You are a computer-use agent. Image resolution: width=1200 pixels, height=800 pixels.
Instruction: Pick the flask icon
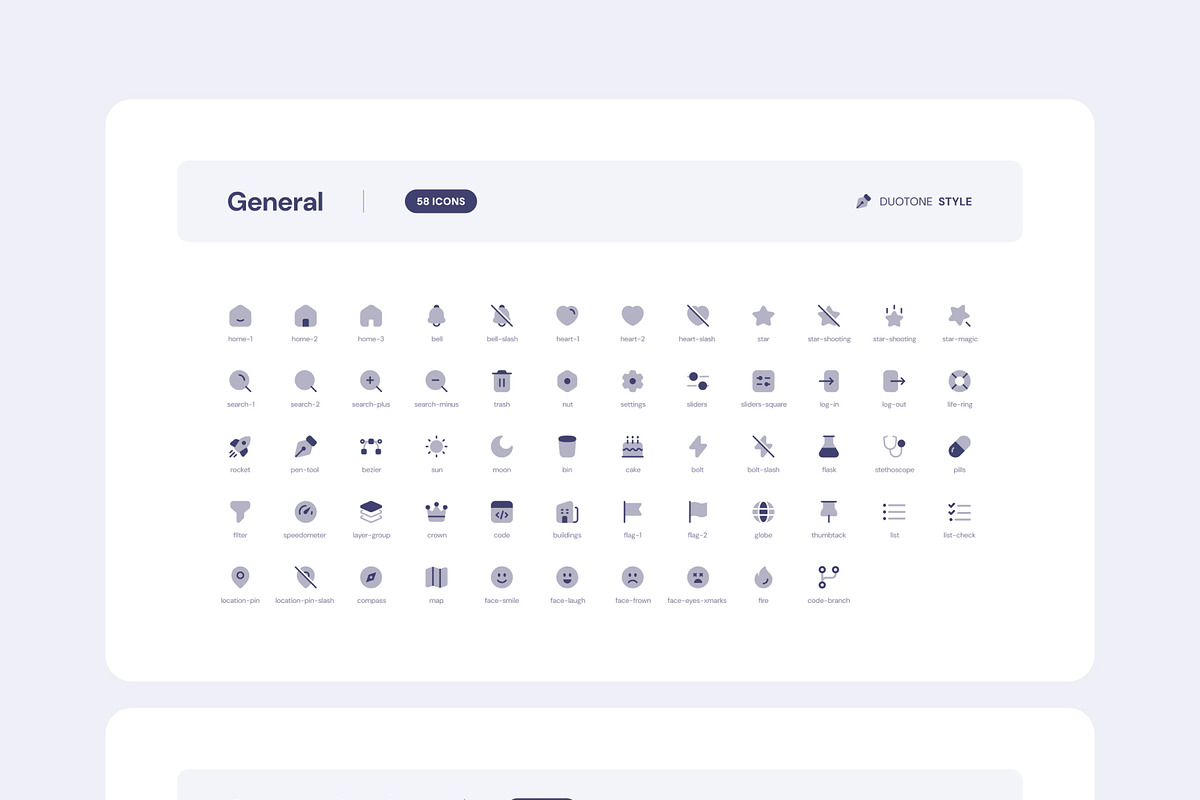click(829, 447)
